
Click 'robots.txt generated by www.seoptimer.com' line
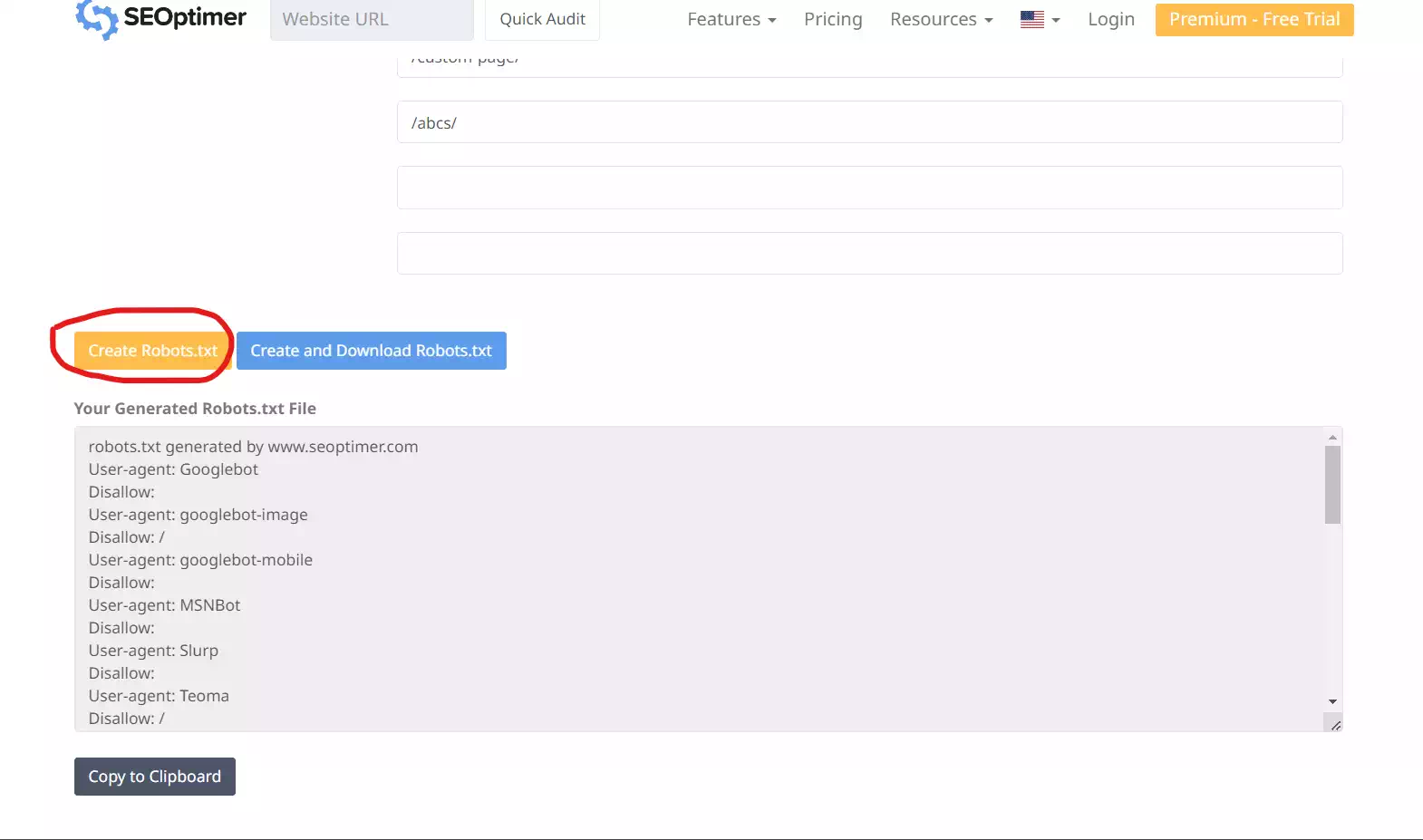click(253, 447)
